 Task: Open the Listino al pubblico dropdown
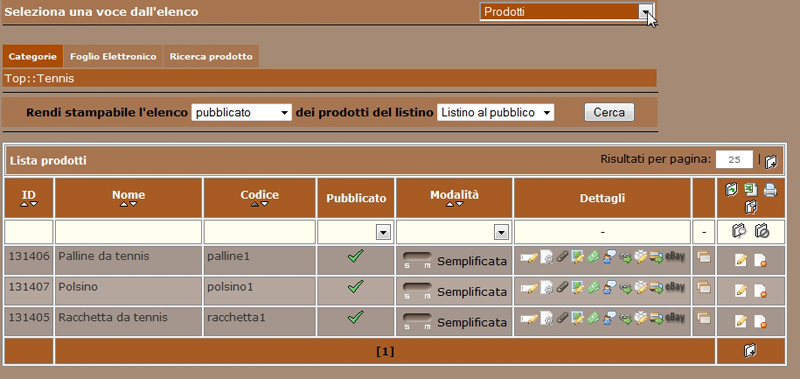(x=495, y=112)
